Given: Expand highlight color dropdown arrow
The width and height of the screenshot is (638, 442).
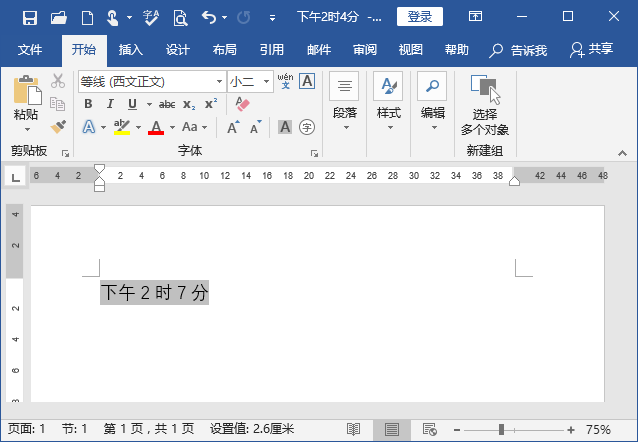Looking at the screenshot, I should (138, 127).
